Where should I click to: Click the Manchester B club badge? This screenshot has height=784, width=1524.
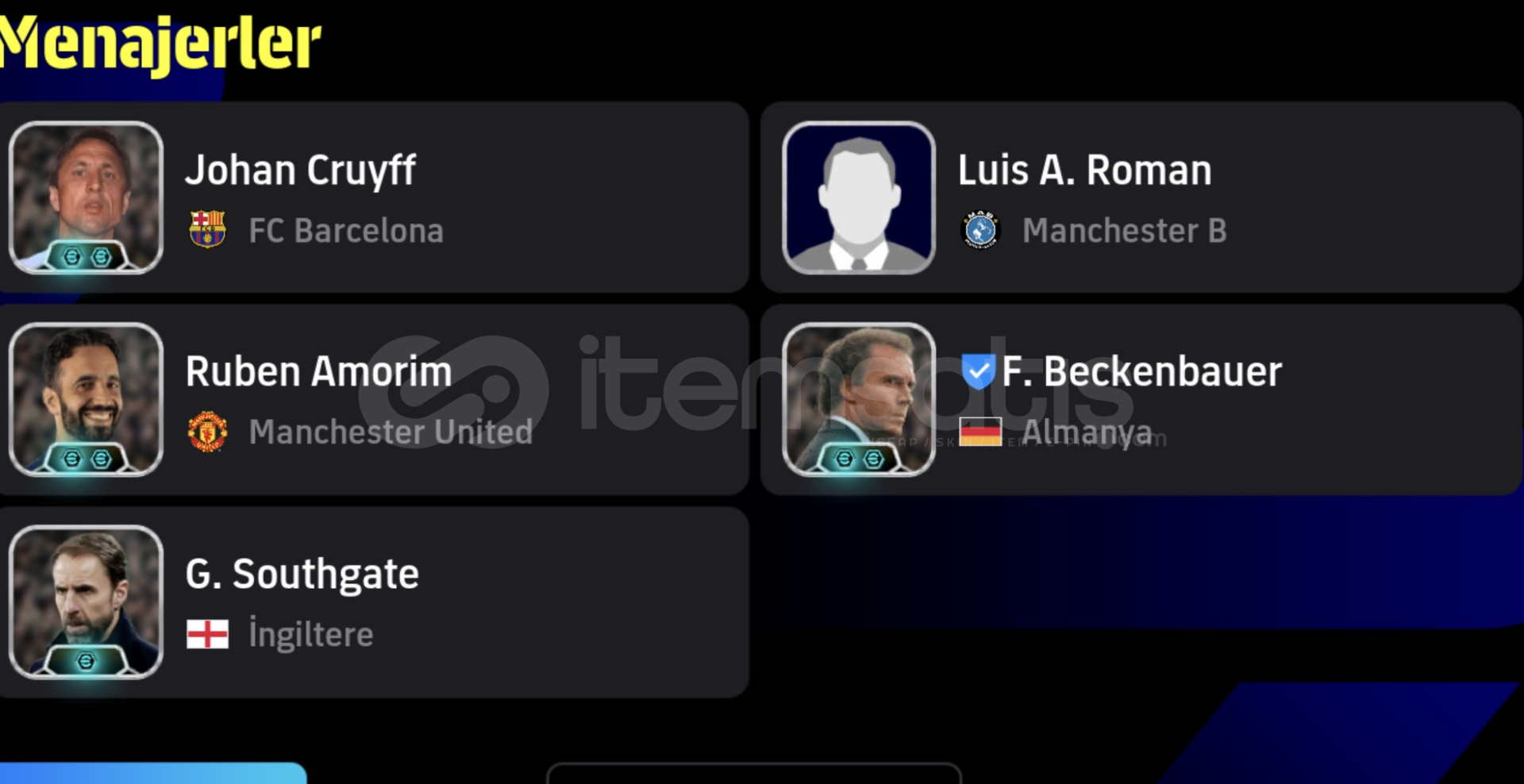(979, 230)
